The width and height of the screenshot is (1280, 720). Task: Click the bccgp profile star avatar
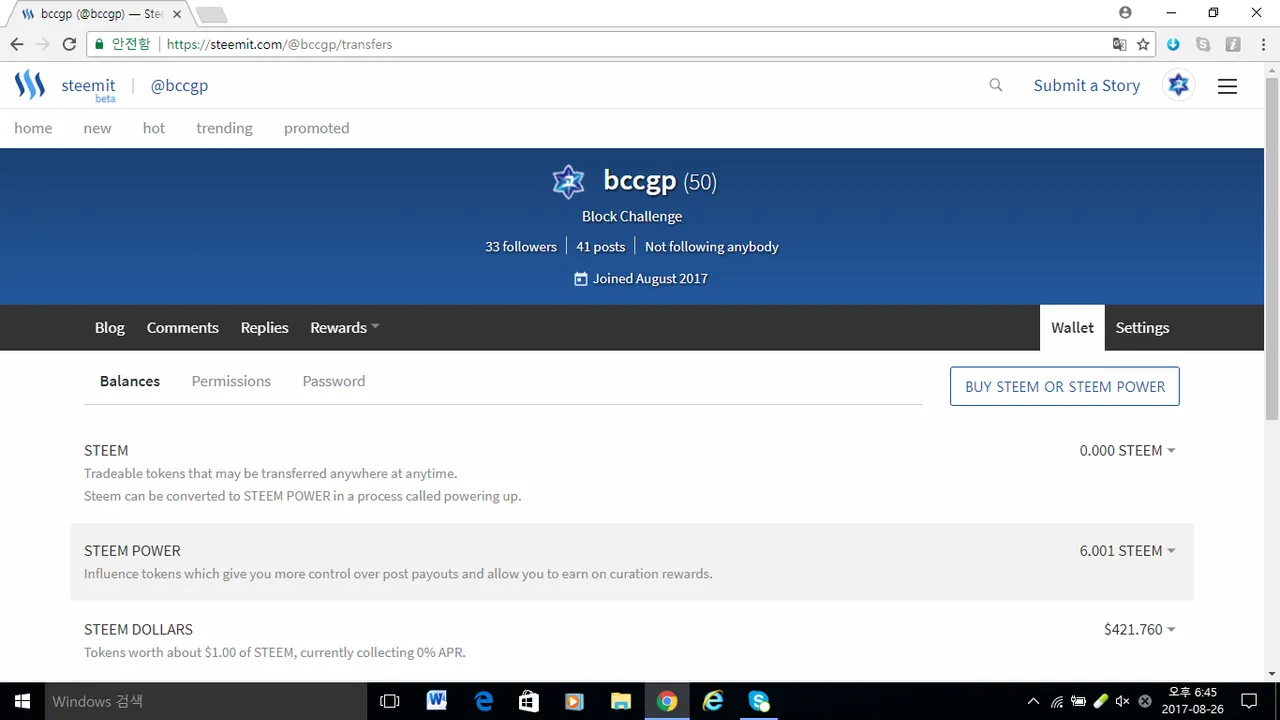tap(568, 182)
